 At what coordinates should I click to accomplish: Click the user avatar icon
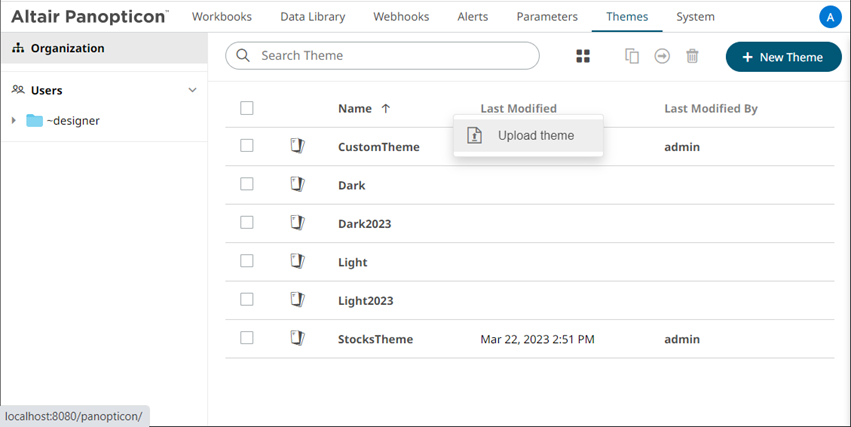click(829, 17)
